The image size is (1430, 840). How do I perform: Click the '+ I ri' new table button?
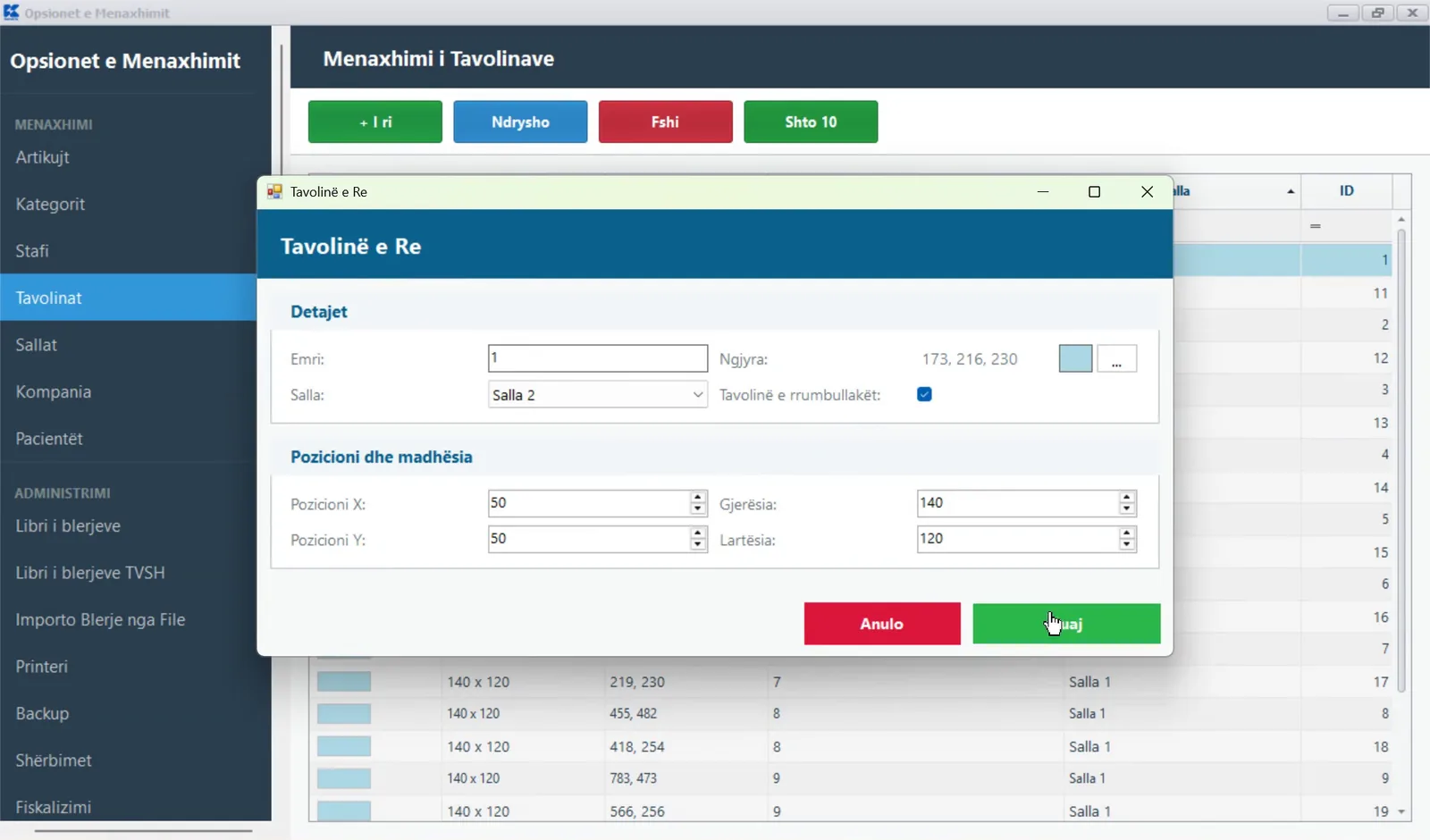[x=375, y=122]
